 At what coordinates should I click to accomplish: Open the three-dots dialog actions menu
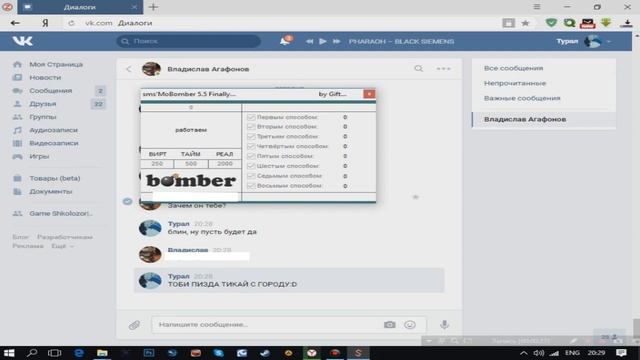[443, 69]
